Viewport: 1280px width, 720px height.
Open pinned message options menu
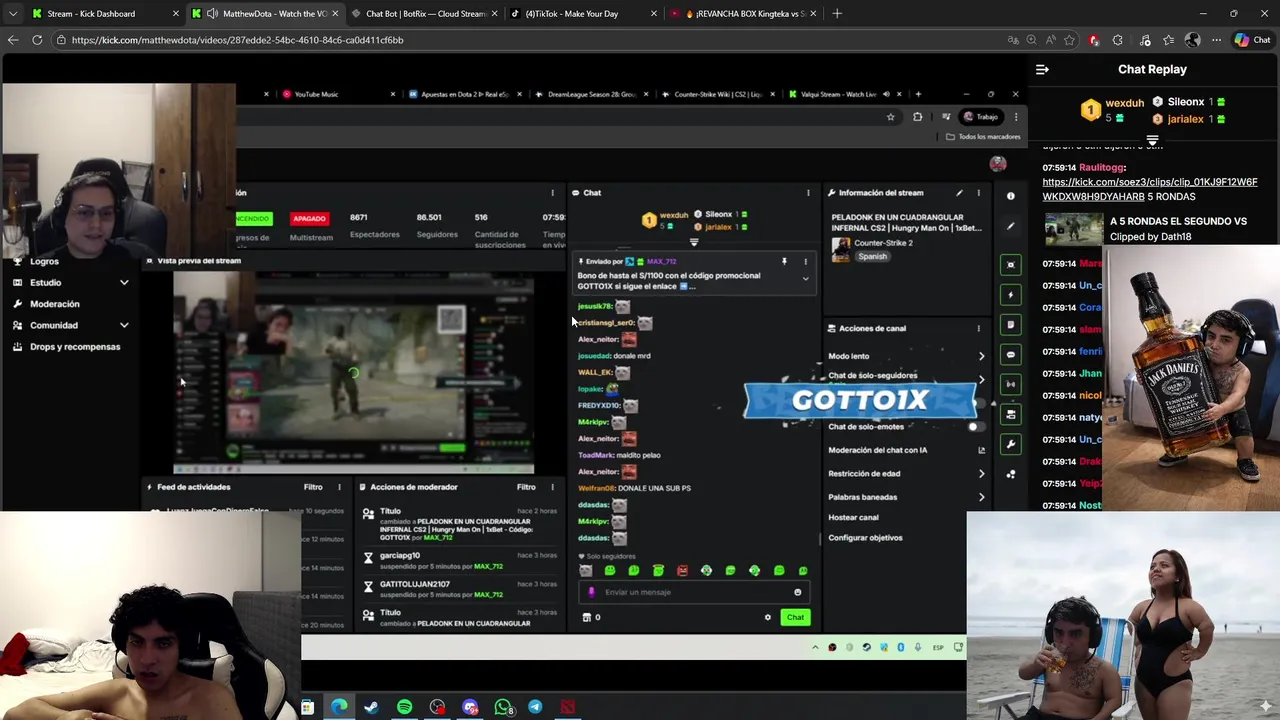tap(805, 261)
